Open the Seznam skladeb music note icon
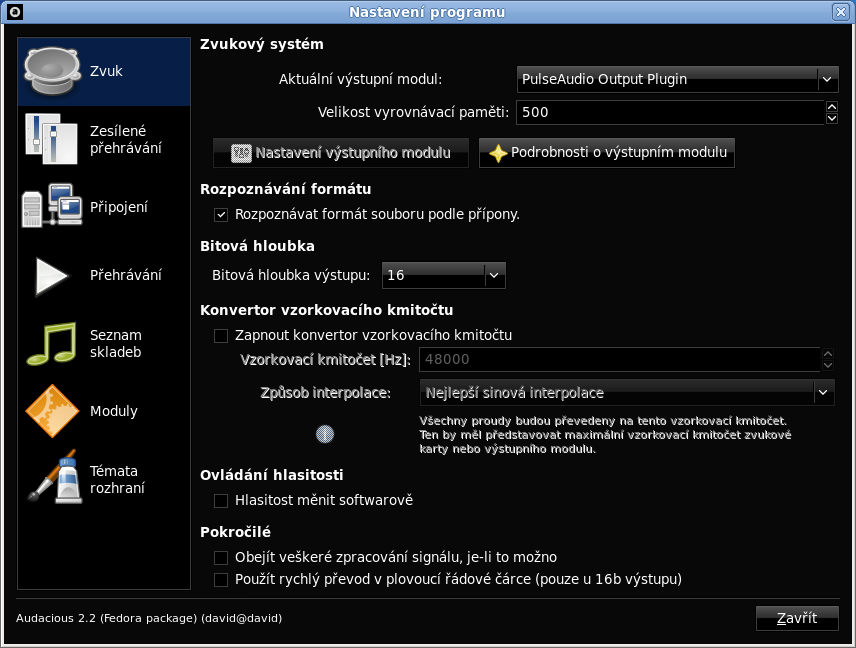Screen dimensions: 856x648 click(52, 343)
